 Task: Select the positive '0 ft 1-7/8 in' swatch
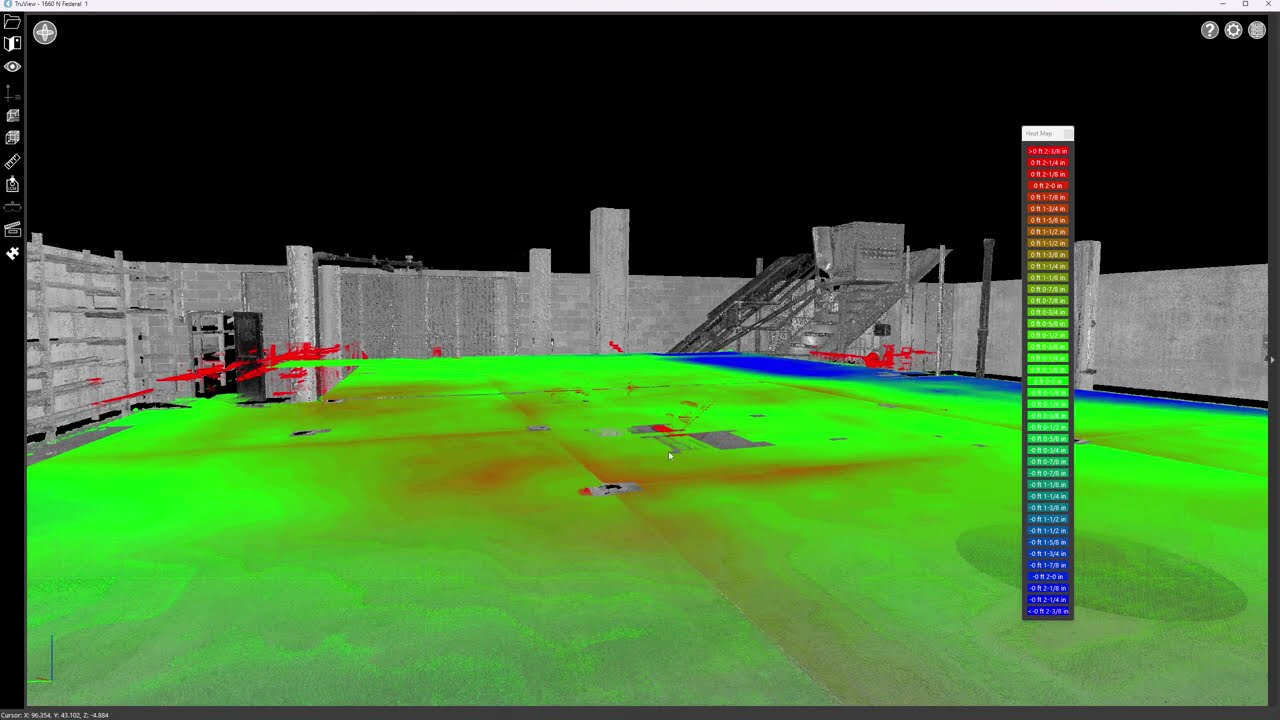(x=1048, y=197)
